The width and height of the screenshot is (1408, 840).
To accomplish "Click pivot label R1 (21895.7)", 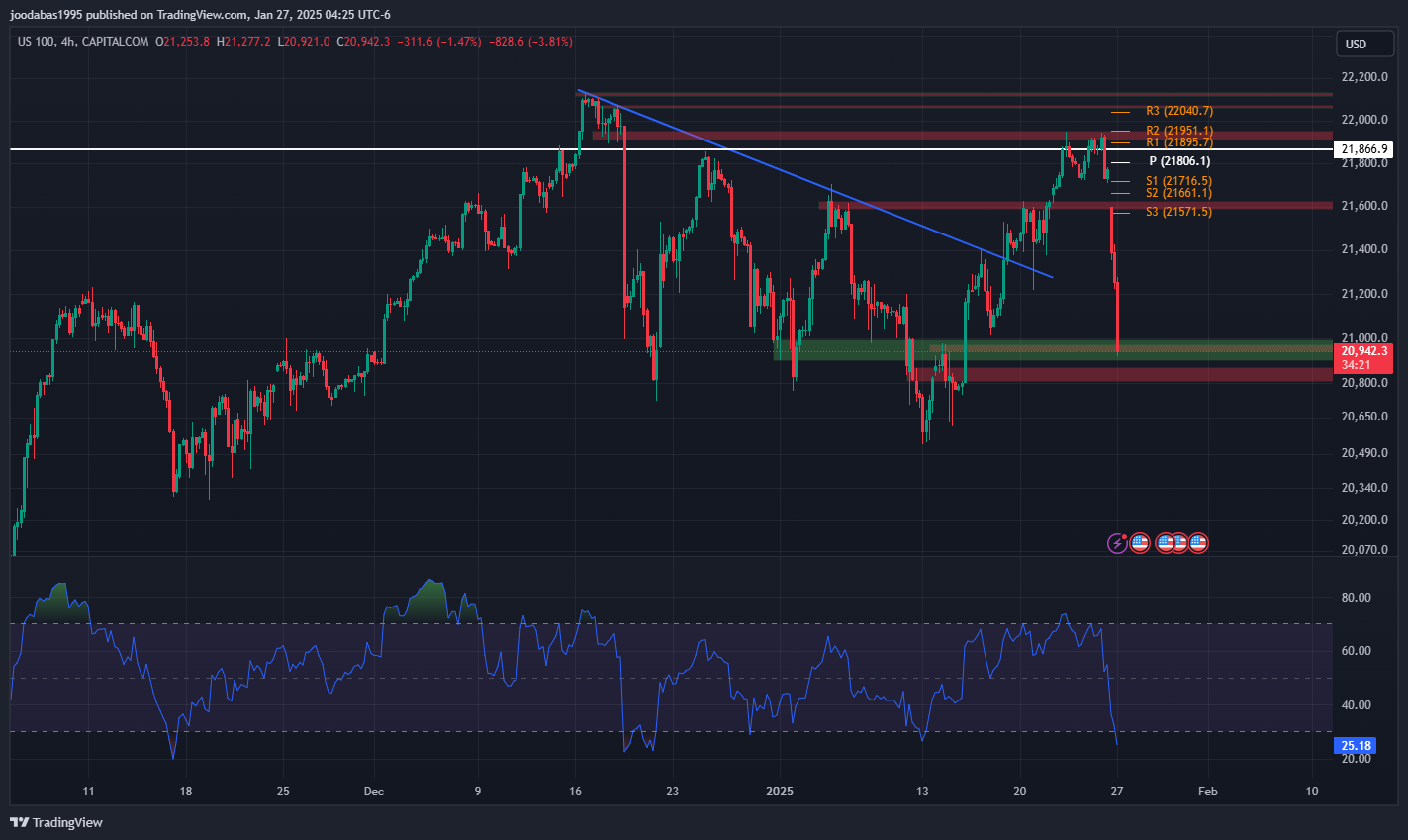I will 1179,142.
